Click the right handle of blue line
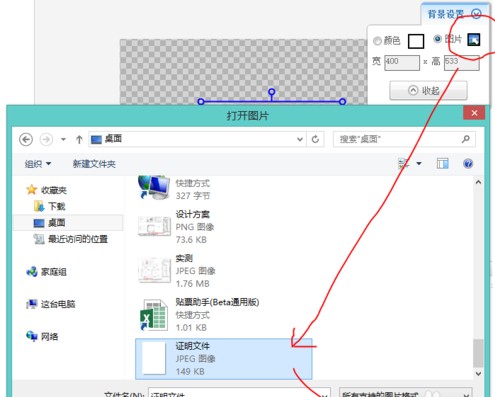 342,101
